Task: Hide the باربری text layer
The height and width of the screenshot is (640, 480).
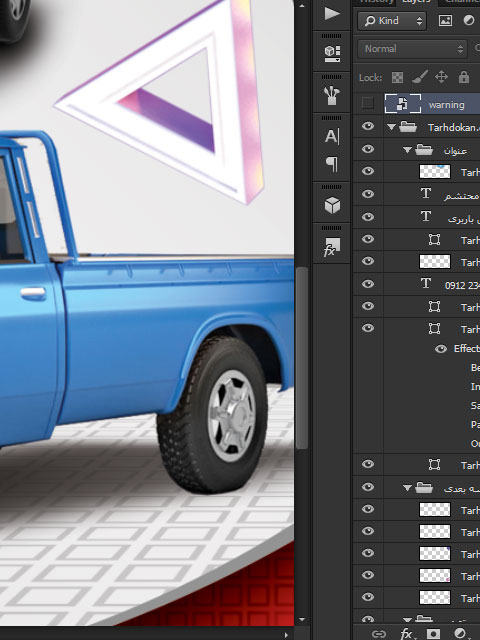Action: click(x=368, y=216)
